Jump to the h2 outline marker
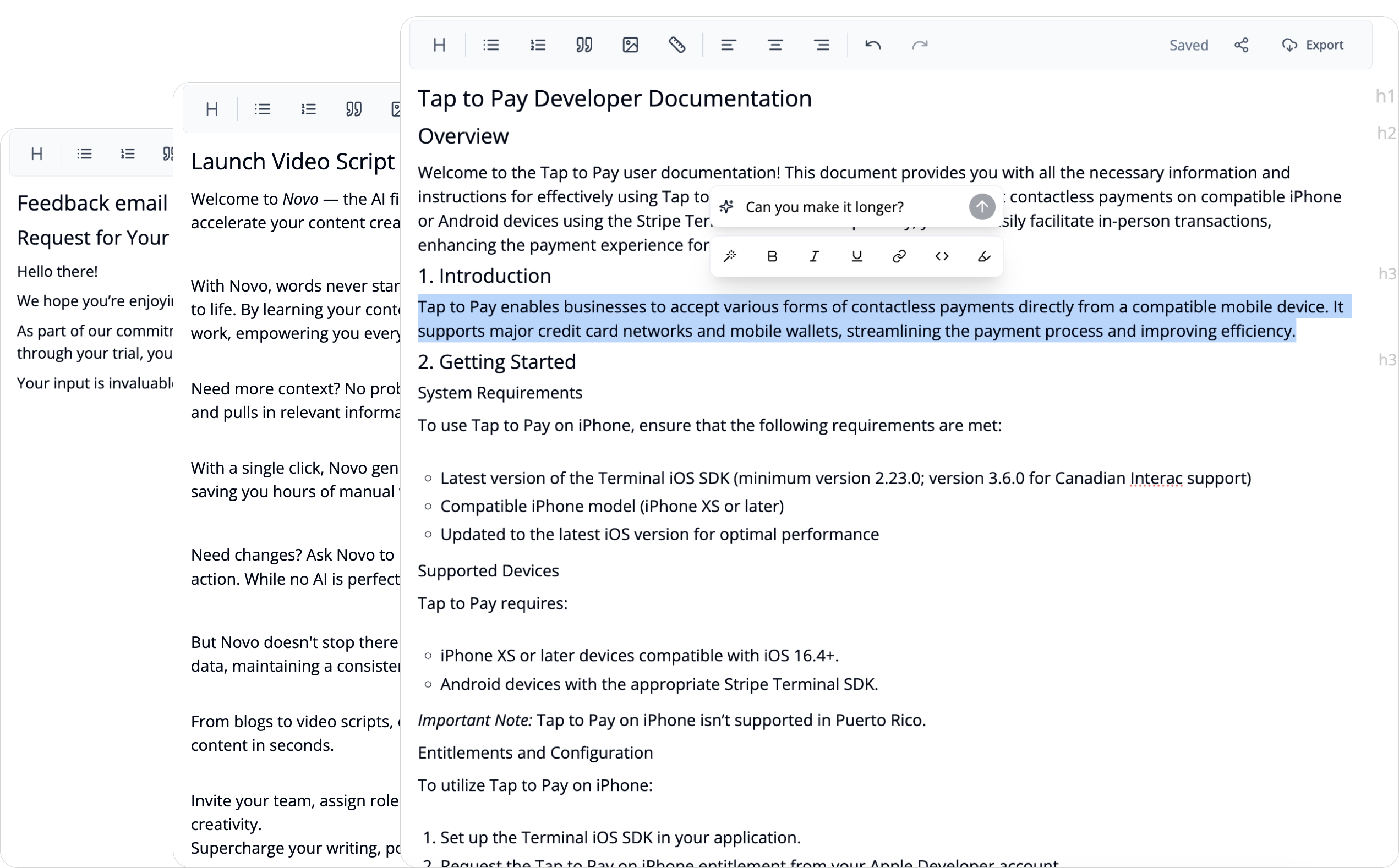This screenshot has width=1399, height=868. [1386, 133]
